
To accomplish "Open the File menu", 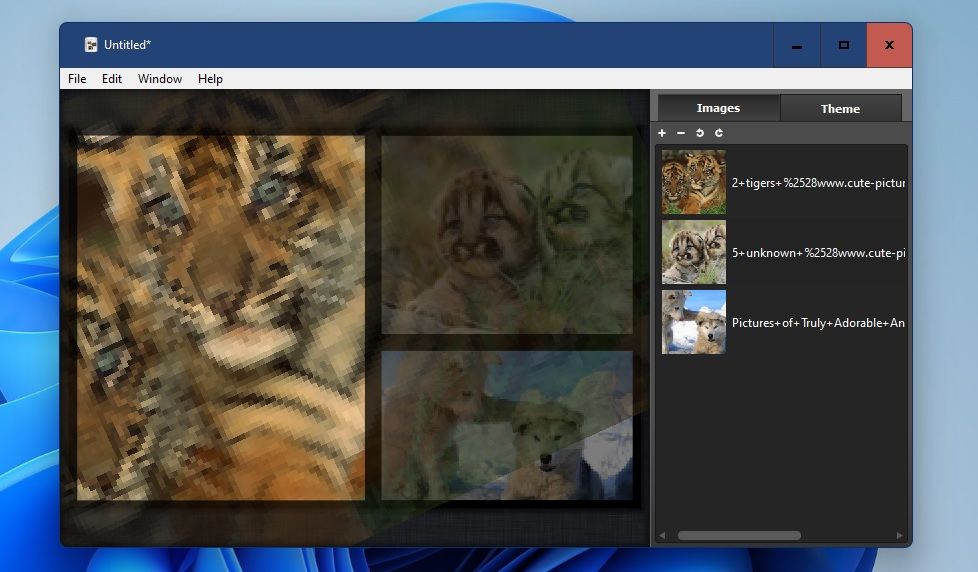I will pyautogui.click(x=77, y=79).
